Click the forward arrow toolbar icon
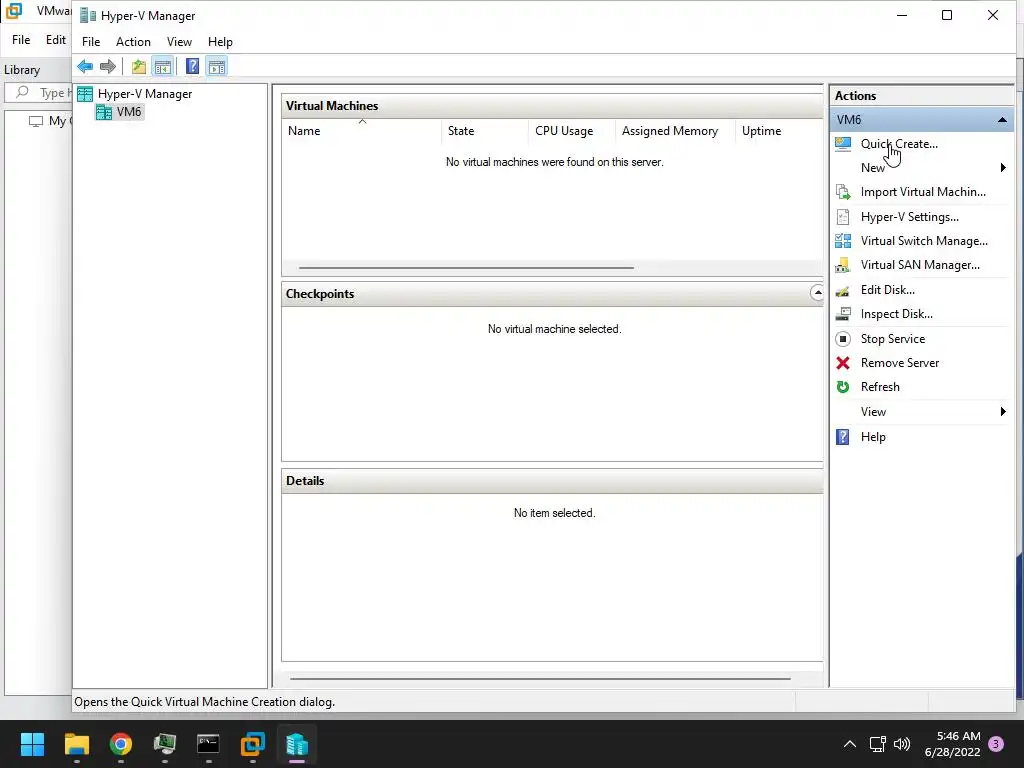 (108, 66)
